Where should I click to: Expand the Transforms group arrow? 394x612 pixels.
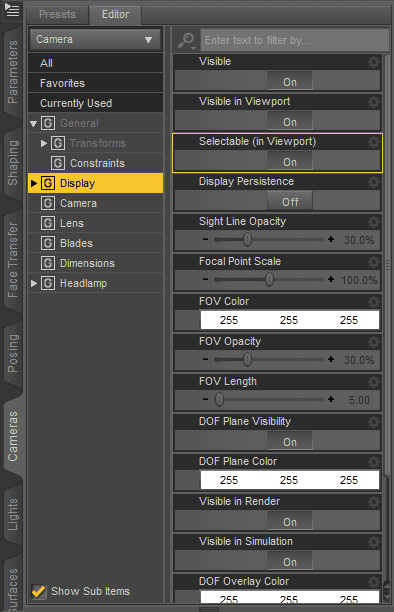(44, 143)
